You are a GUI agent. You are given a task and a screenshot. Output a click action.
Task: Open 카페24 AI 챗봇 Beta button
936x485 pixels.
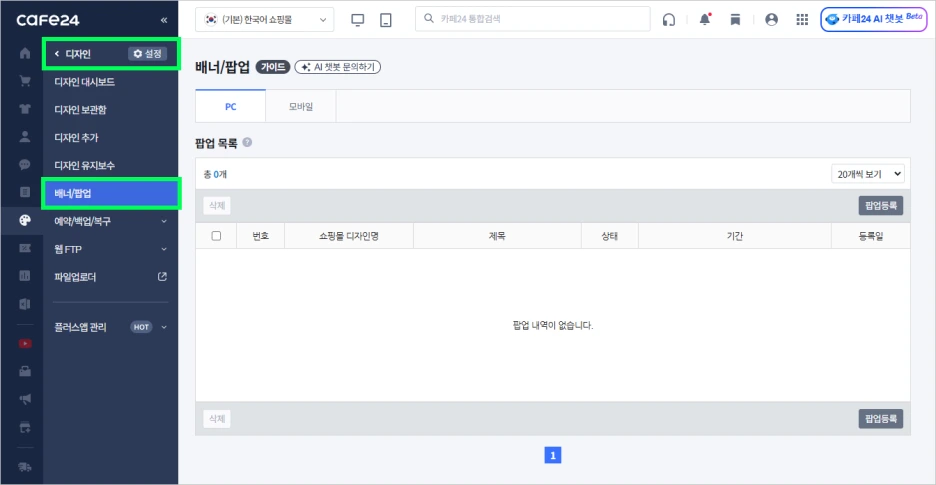tap(874, 19)
